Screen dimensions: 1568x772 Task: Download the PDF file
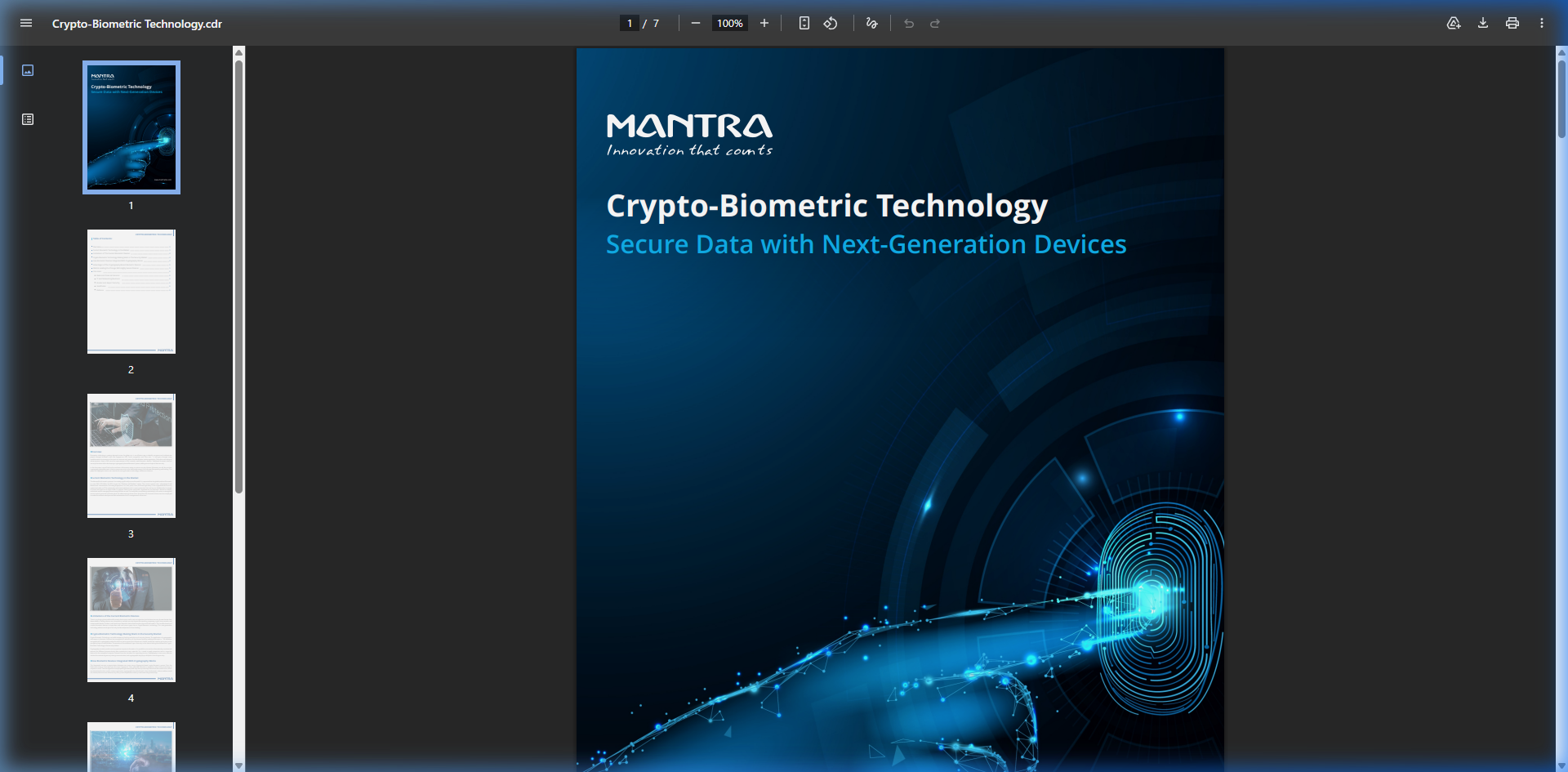1483,23
